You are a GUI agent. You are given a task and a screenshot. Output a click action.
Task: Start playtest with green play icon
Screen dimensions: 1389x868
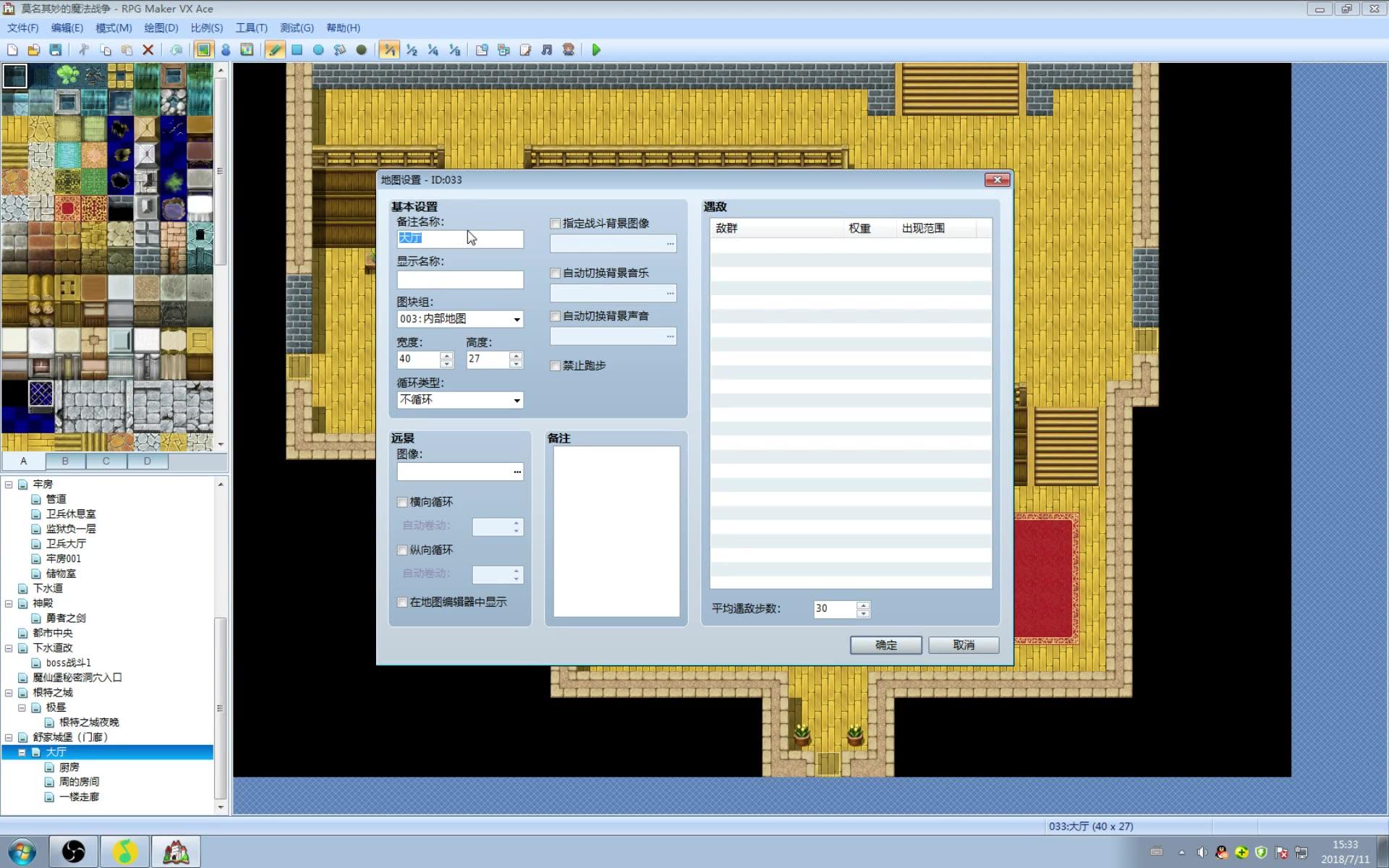(x=596, y=50)
